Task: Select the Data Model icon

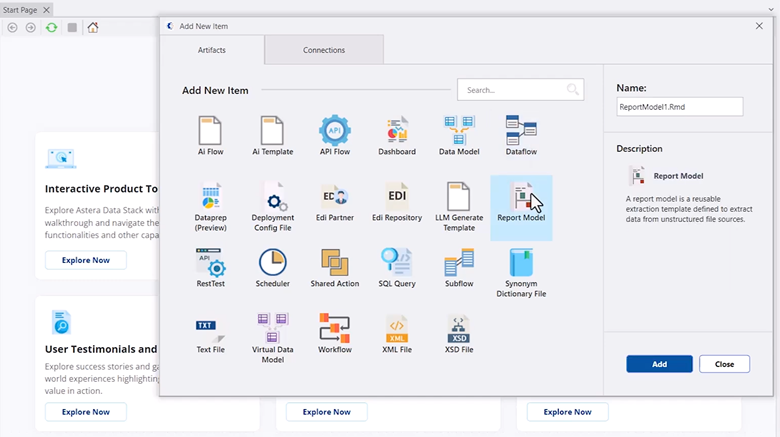Action: click(x=459, y=130)
